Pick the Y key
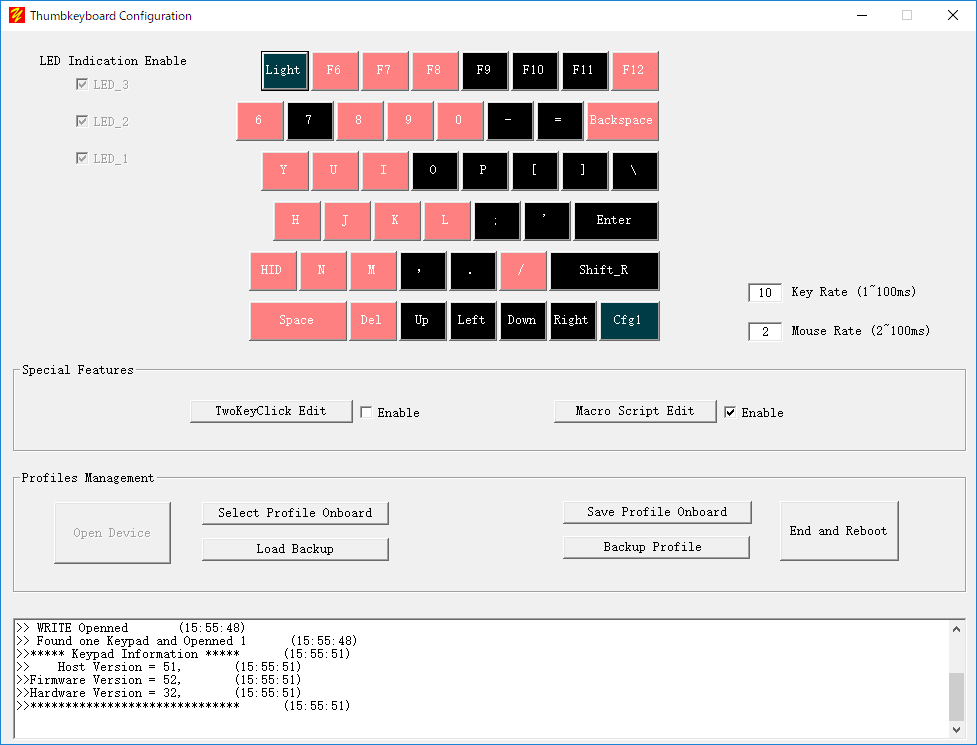Screen dimensions: 977x745 pyautogui.click(x=285, y=171)
